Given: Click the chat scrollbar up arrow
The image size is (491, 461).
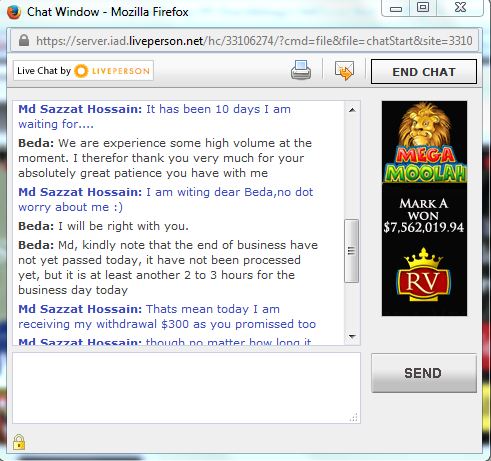Looking at the screenshot, I should 352,110.
